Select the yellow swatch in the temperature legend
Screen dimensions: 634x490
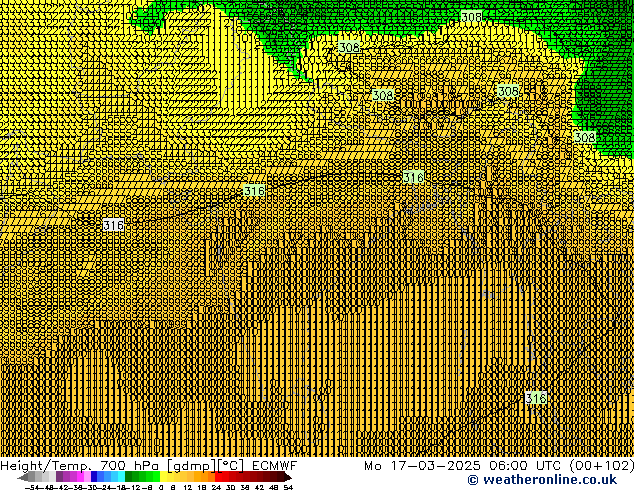(x=163, y=477)
